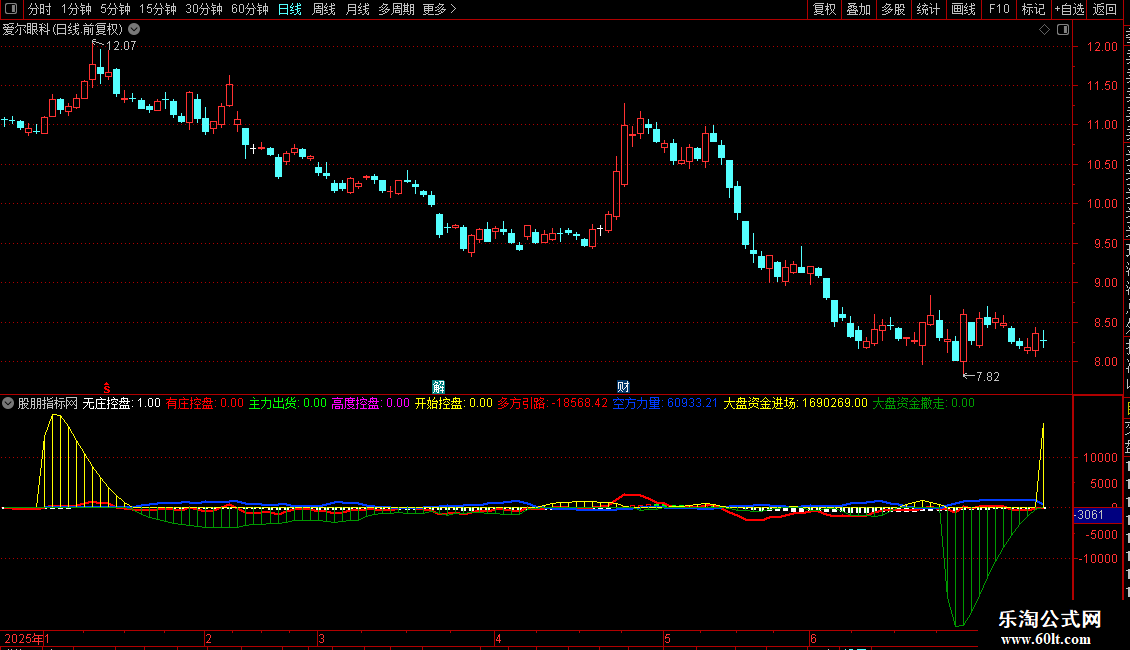
Task: Switch to the 周线 weekly chart
Action: tap(324, 9)
